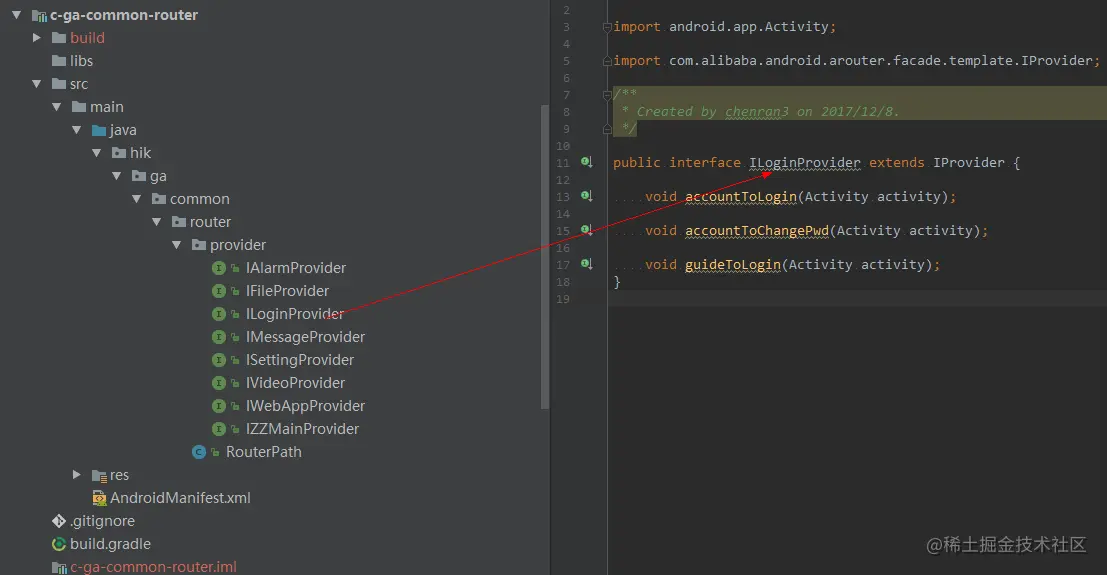Click the AndroidManifest.xml file icon
This screenshot has height=575, width=1107.
(100, 498)
